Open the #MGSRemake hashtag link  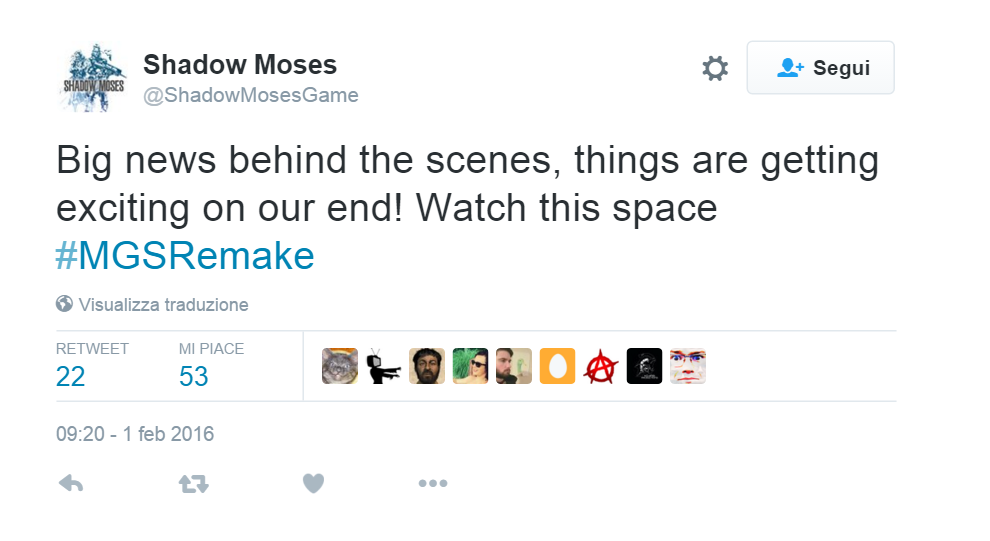click(x=185, y=256)
